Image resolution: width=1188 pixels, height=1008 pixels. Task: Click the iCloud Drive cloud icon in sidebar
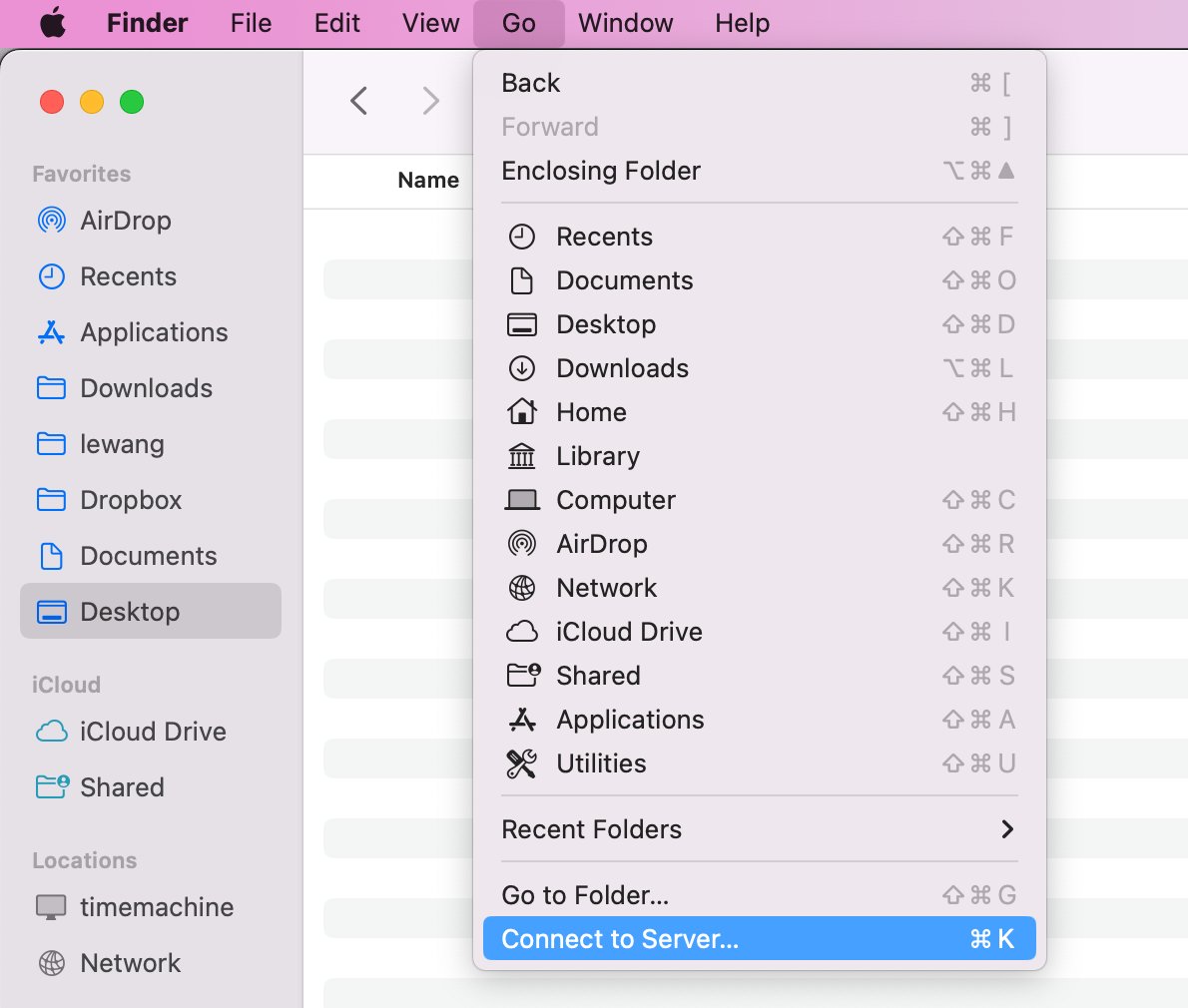pos(52,732)
